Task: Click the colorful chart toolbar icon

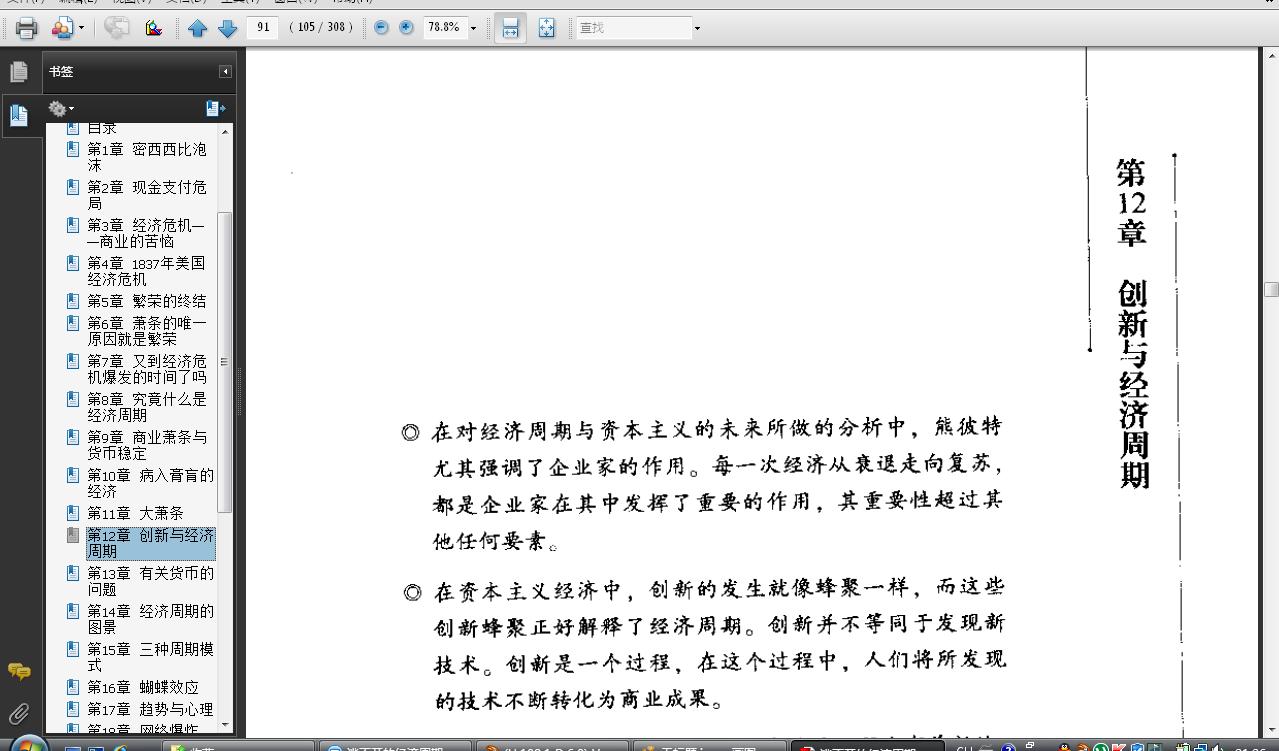Action: click(153, 28)
